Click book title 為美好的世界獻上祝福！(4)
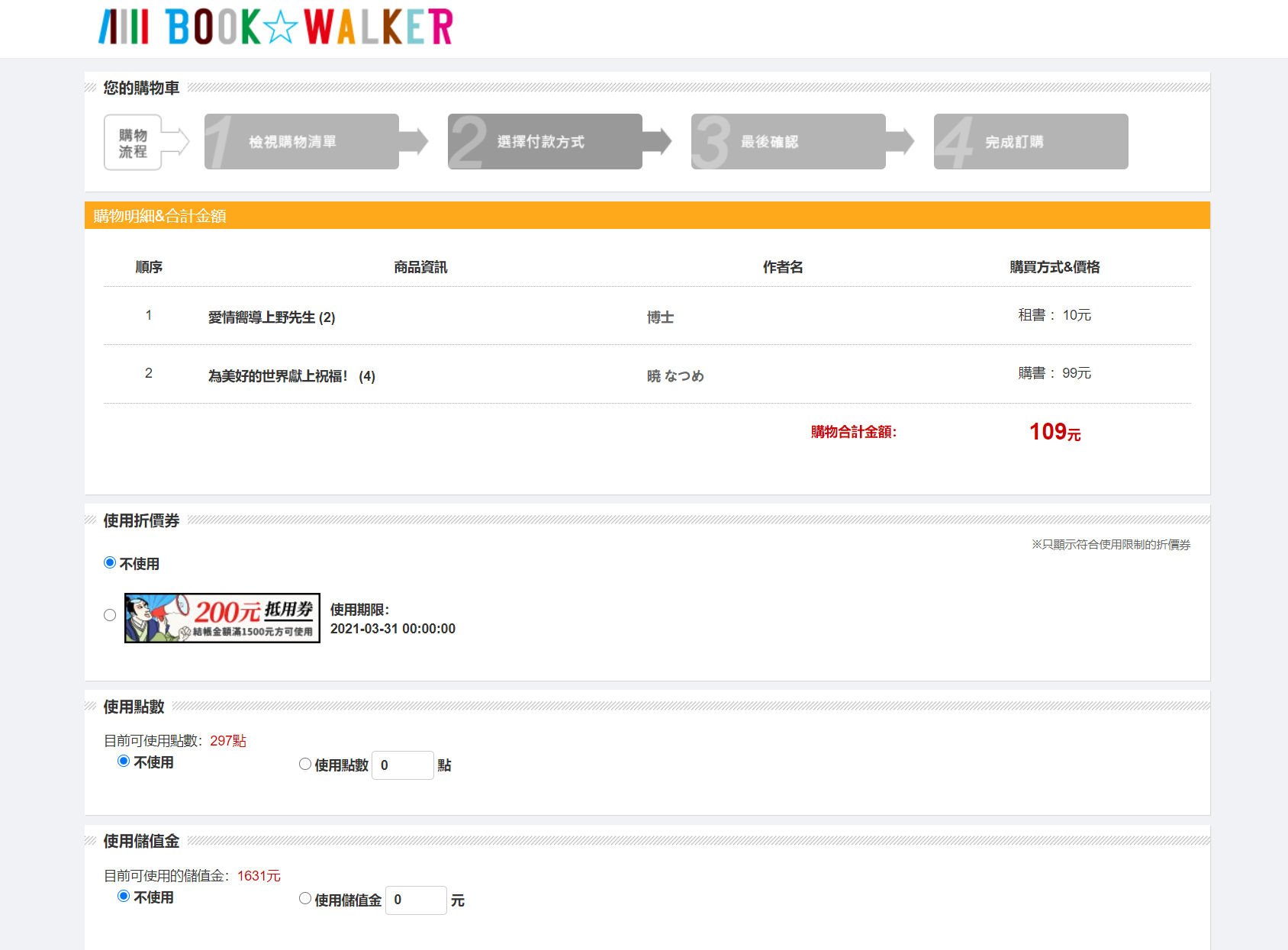Image resolution: width=1288 pixels, height=950 pixels. 291,376
